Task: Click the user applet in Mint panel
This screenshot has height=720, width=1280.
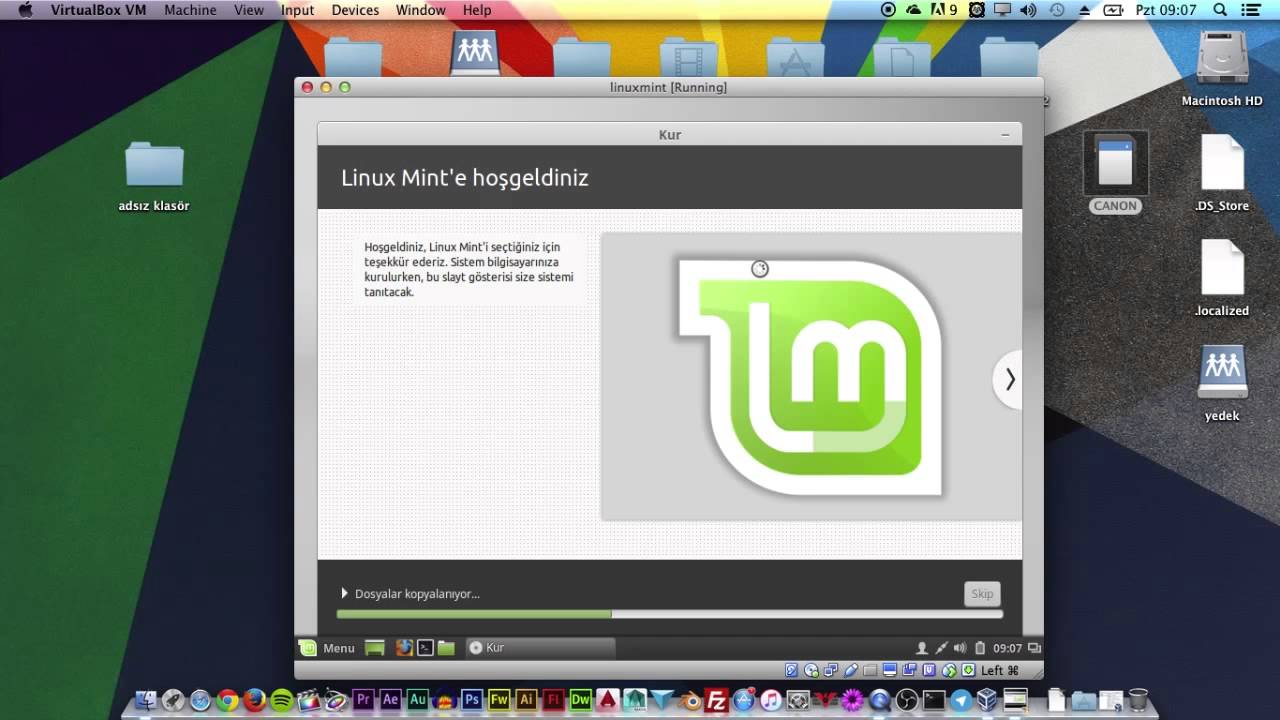Action: coord(922,648)
